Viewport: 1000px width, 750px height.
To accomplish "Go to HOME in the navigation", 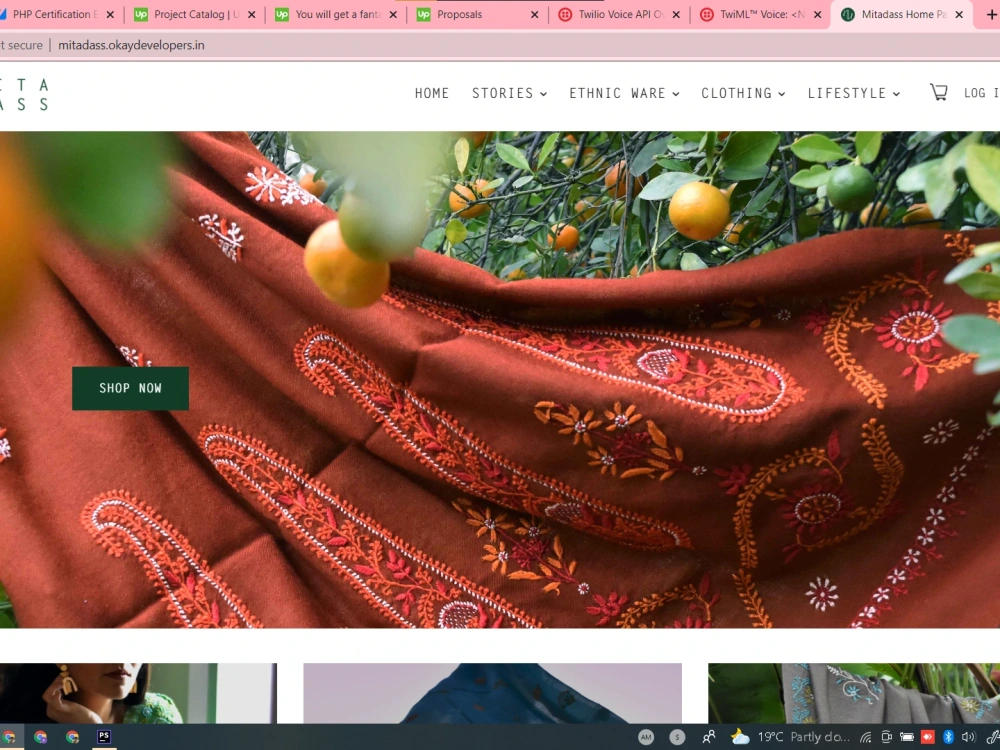I will (432, 93).
